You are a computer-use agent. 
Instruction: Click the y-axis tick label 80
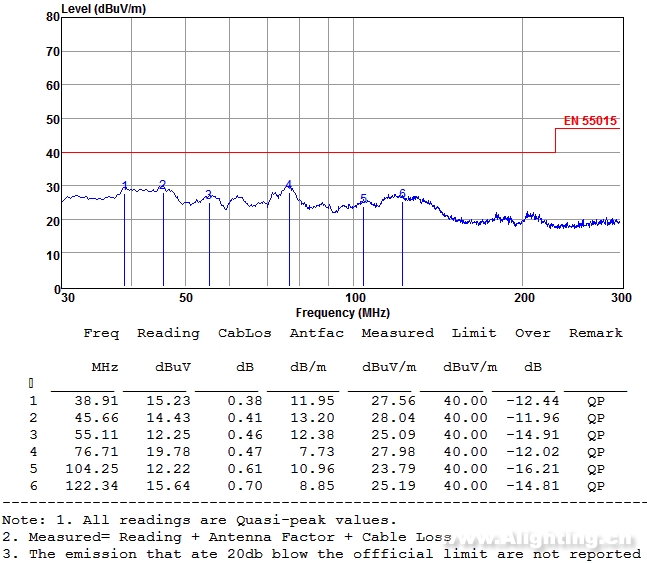[x=53, y=17]
